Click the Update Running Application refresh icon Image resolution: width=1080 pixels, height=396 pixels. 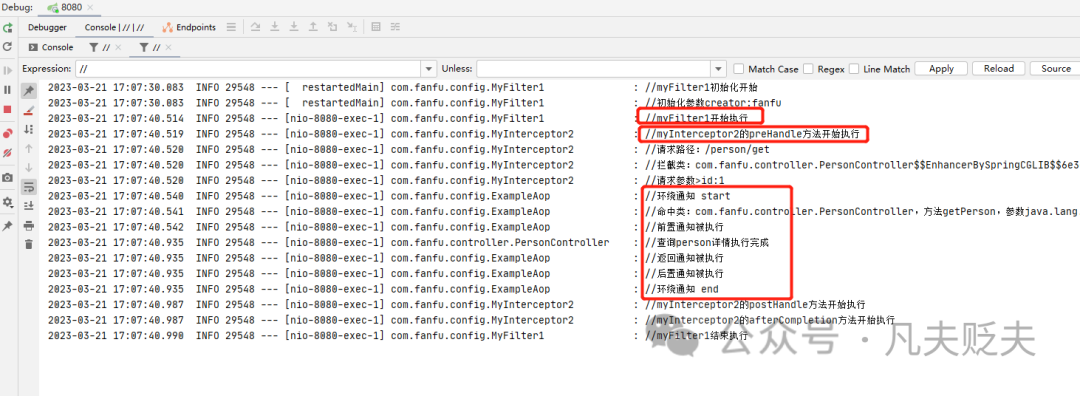tap(8, 47)
